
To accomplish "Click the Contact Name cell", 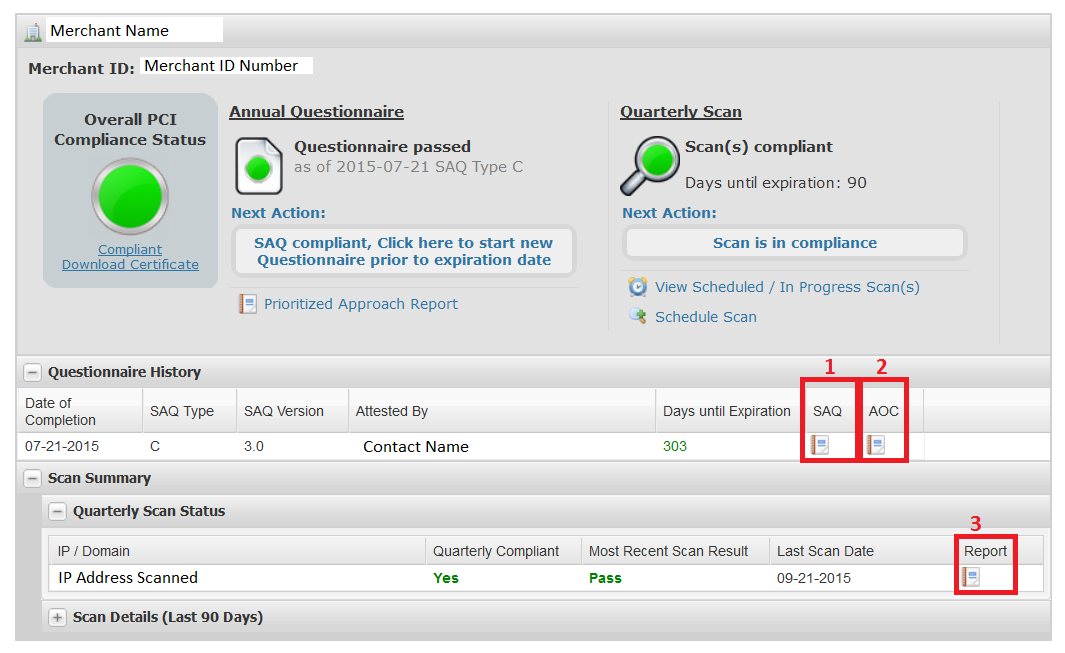I will click(416, 446).
